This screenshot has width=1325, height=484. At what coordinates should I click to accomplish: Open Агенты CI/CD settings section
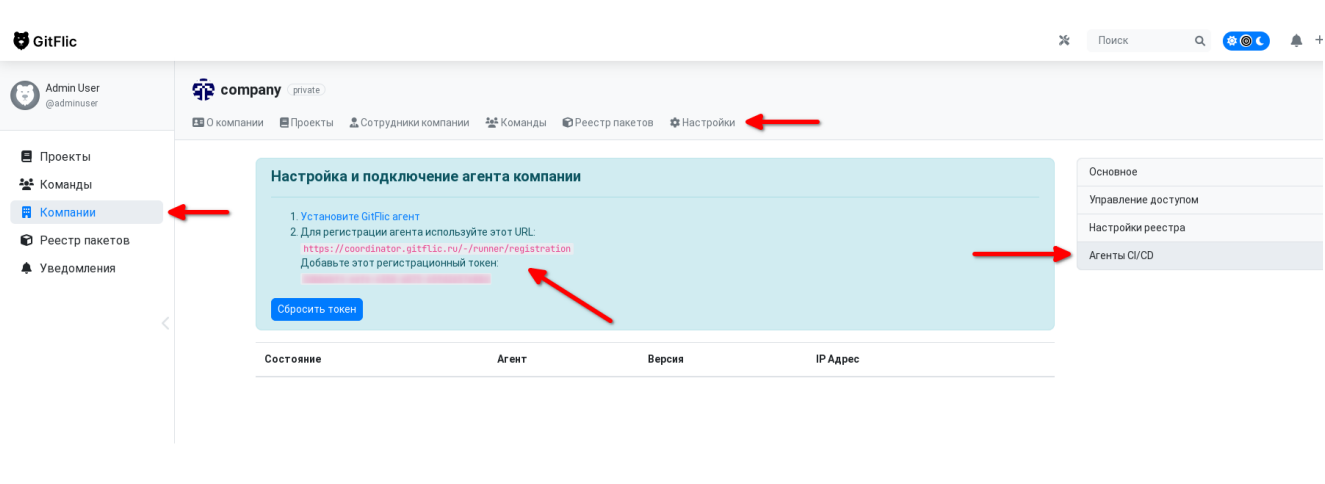(1201, 256)
